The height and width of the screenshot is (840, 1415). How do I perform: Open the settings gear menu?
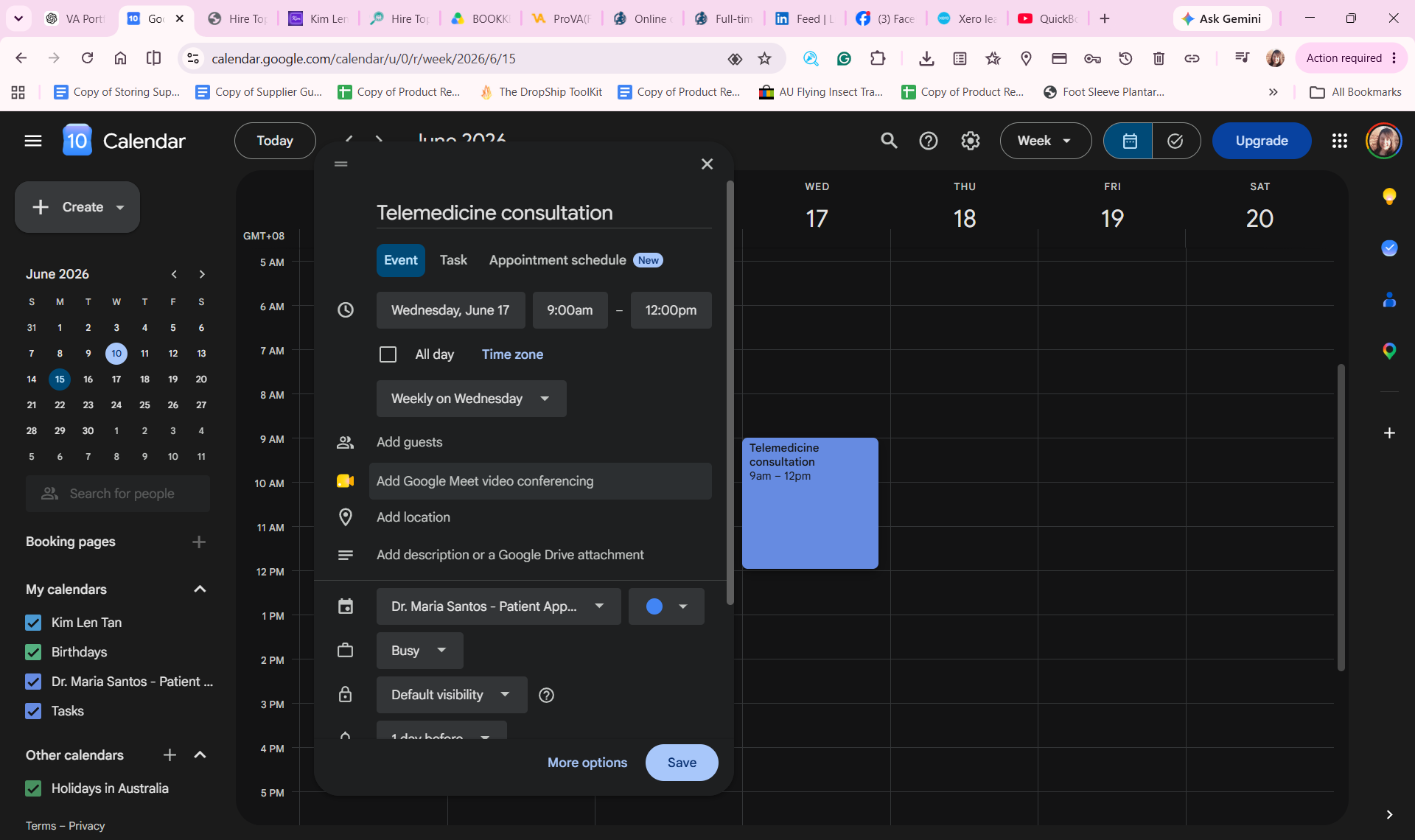point(970,141)
